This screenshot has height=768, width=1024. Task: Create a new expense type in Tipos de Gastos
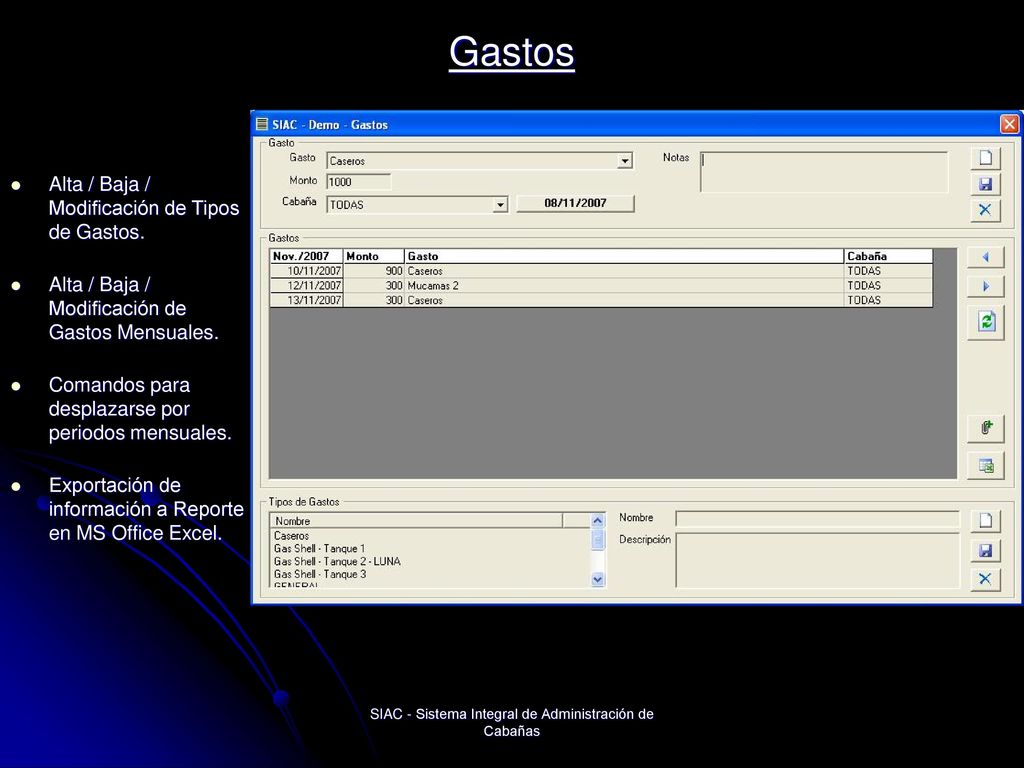click(985, 520)
